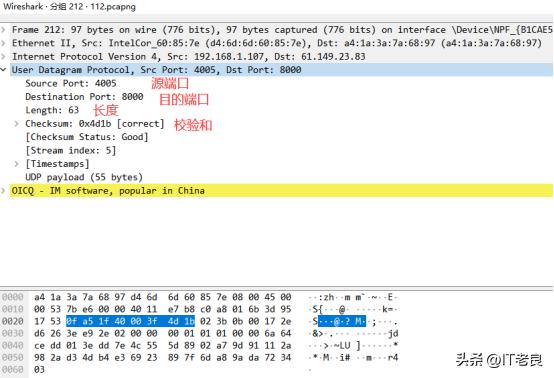Click hex offset 0010 row label
Viewport: 554px width, 378px height.
[13, 309]
